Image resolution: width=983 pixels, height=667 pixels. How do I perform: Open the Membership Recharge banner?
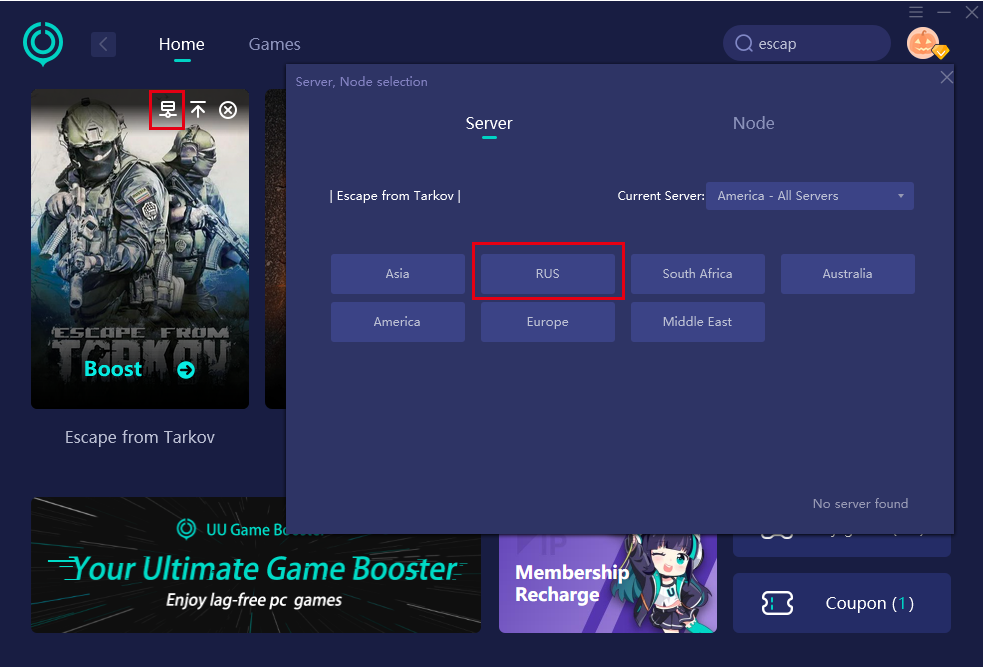click(607, 583)
